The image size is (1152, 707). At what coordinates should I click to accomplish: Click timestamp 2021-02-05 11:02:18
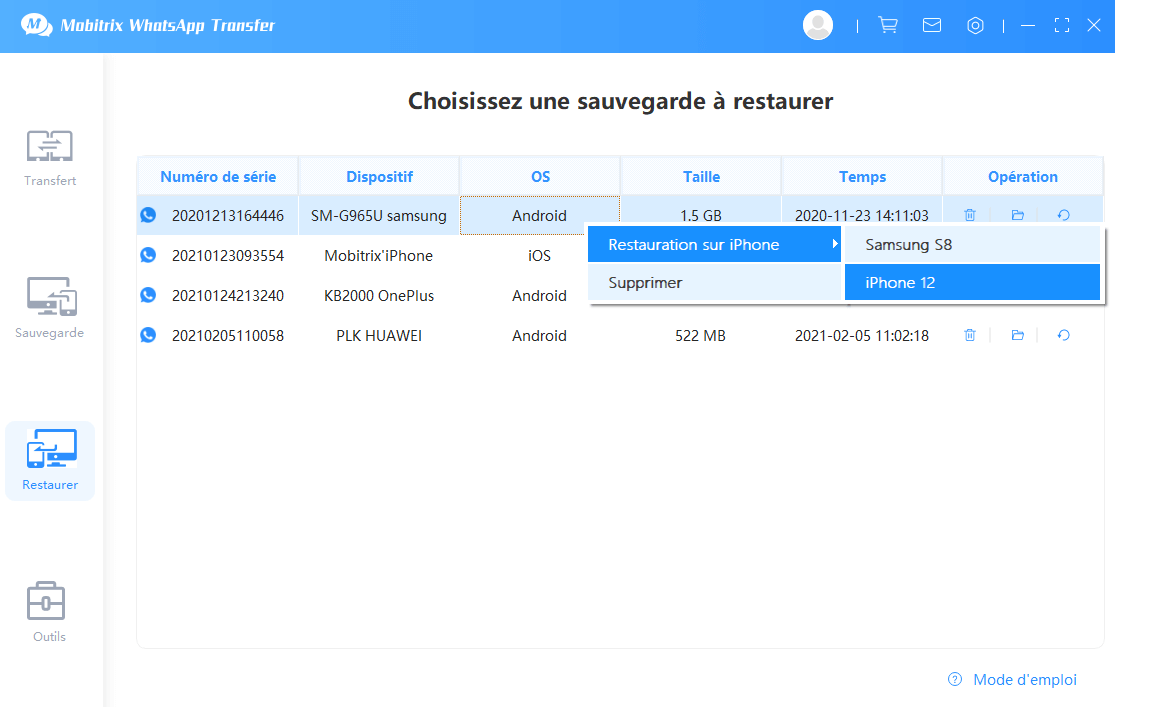click(862, 336)
